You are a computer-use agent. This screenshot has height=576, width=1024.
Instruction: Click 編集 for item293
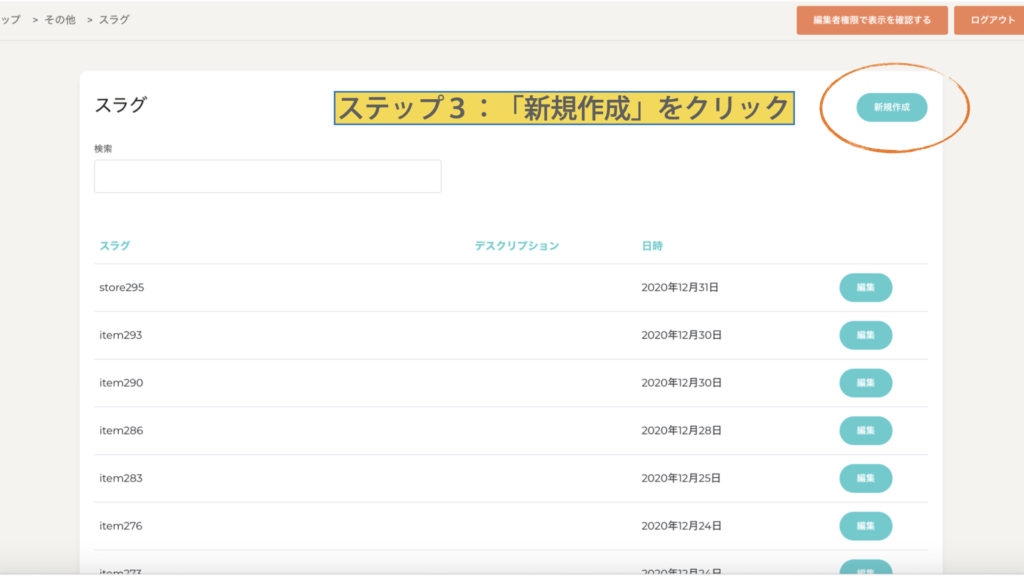(865, 335)
